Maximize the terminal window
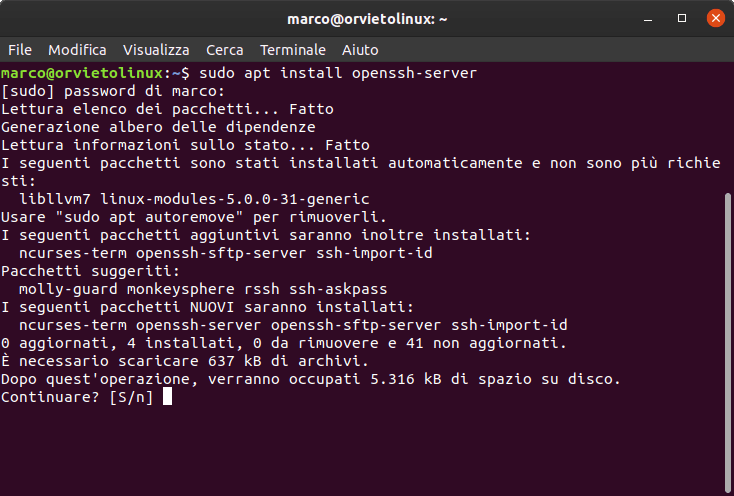The image size is (734, 496). click(682, 18)
